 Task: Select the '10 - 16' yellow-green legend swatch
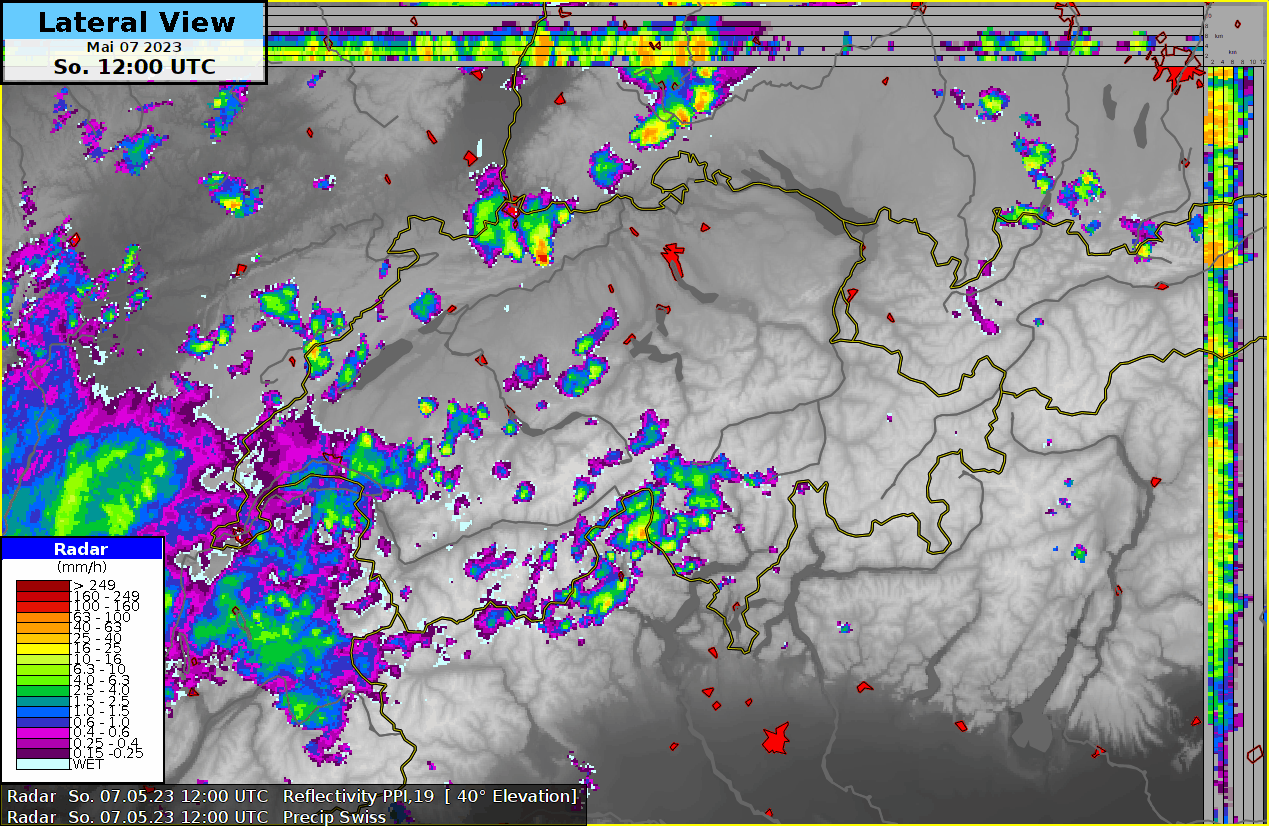pyautogui.click(x=43, y=659)
